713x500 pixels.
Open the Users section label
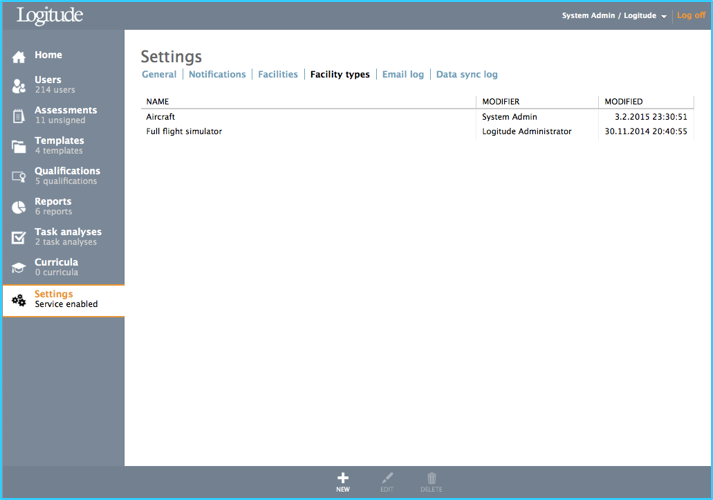(48, 80)
